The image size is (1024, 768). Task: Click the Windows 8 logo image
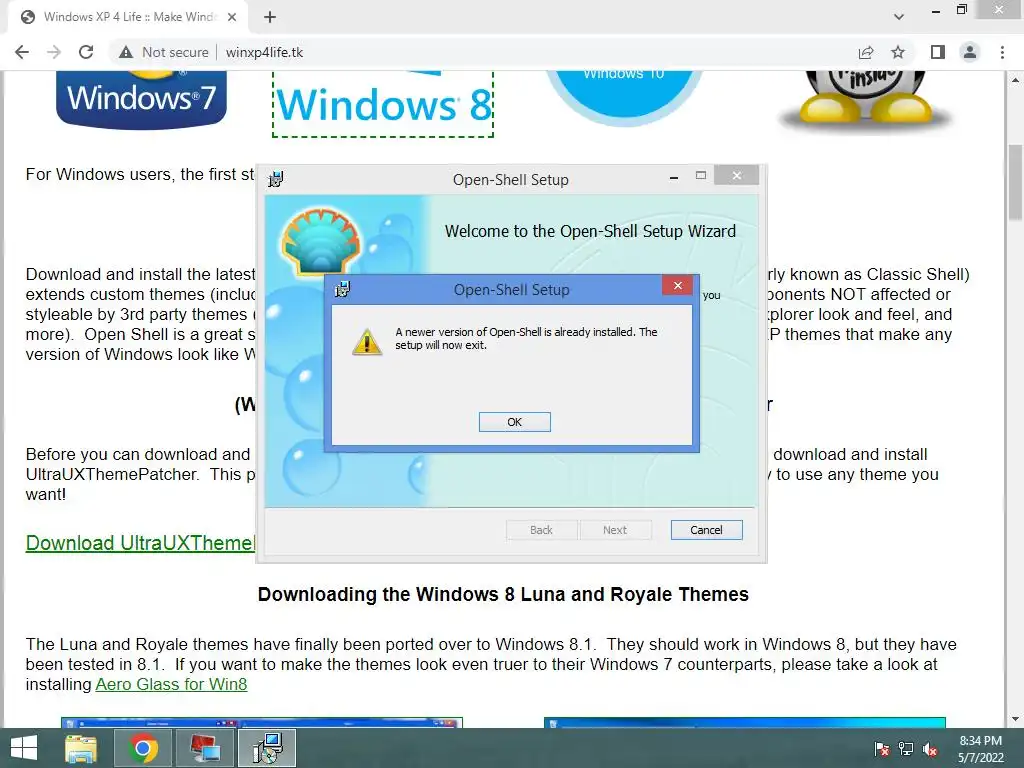pyautogui.click(x=383, y=104)
